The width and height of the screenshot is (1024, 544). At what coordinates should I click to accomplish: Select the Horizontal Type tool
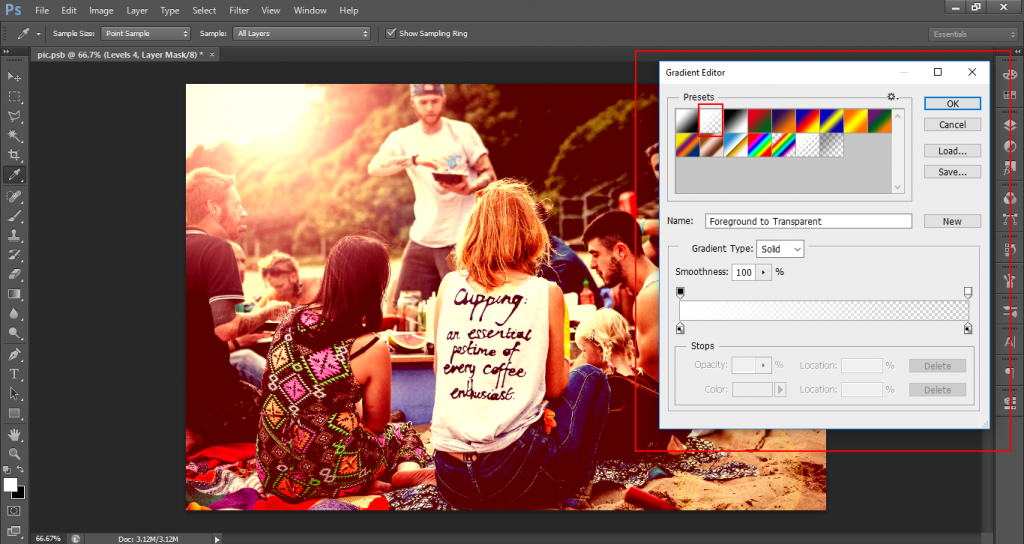click(x=14, y=374)
